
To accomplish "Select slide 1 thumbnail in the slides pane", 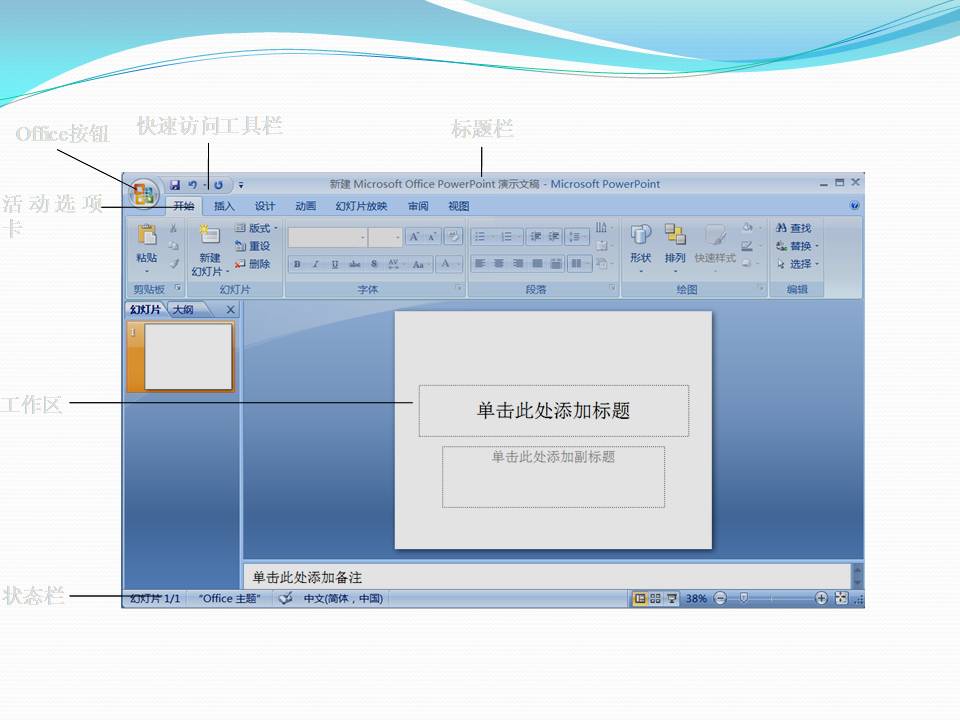I will (188, 357).
